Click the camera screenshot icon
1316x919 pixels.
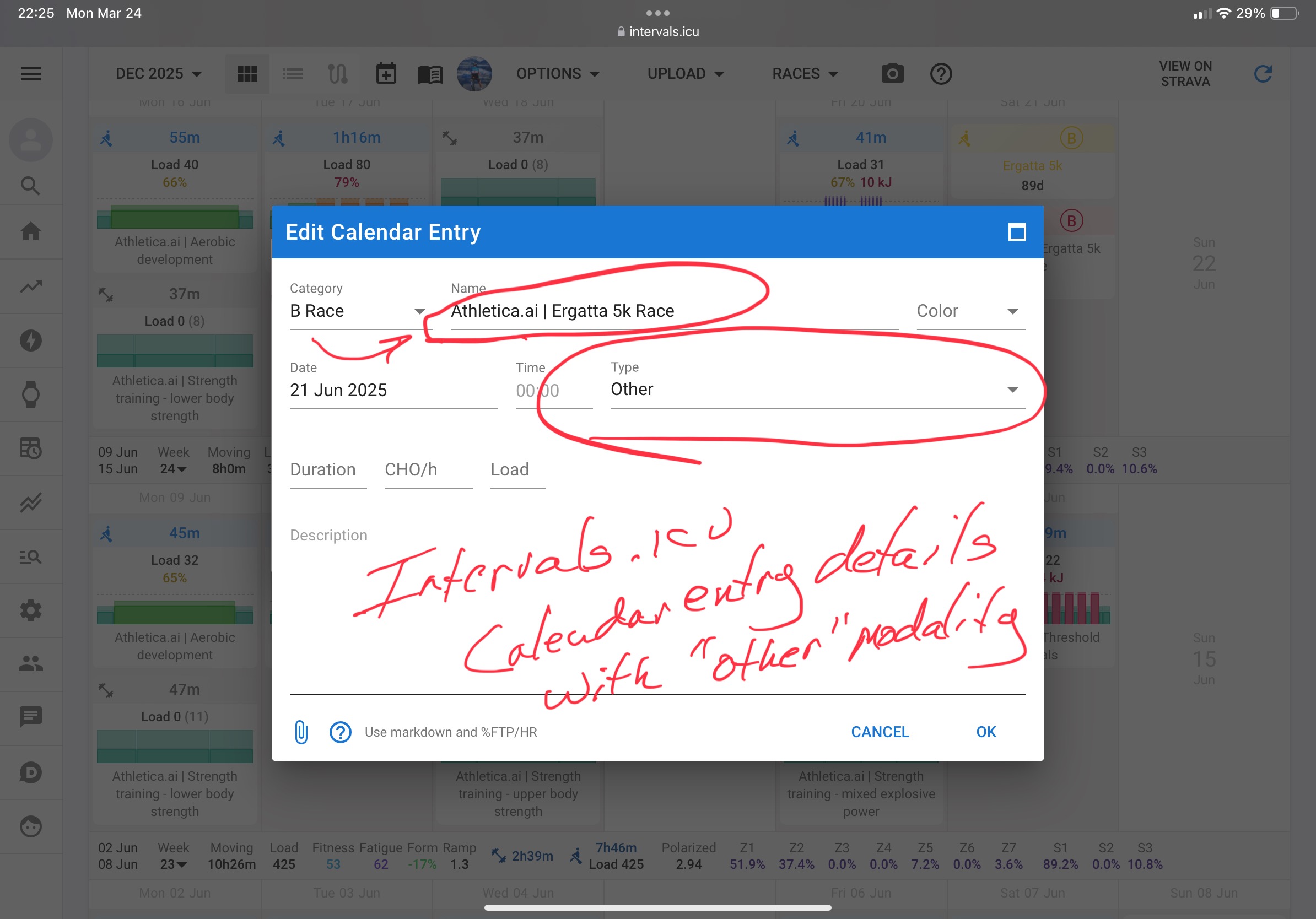pos(892,73)
